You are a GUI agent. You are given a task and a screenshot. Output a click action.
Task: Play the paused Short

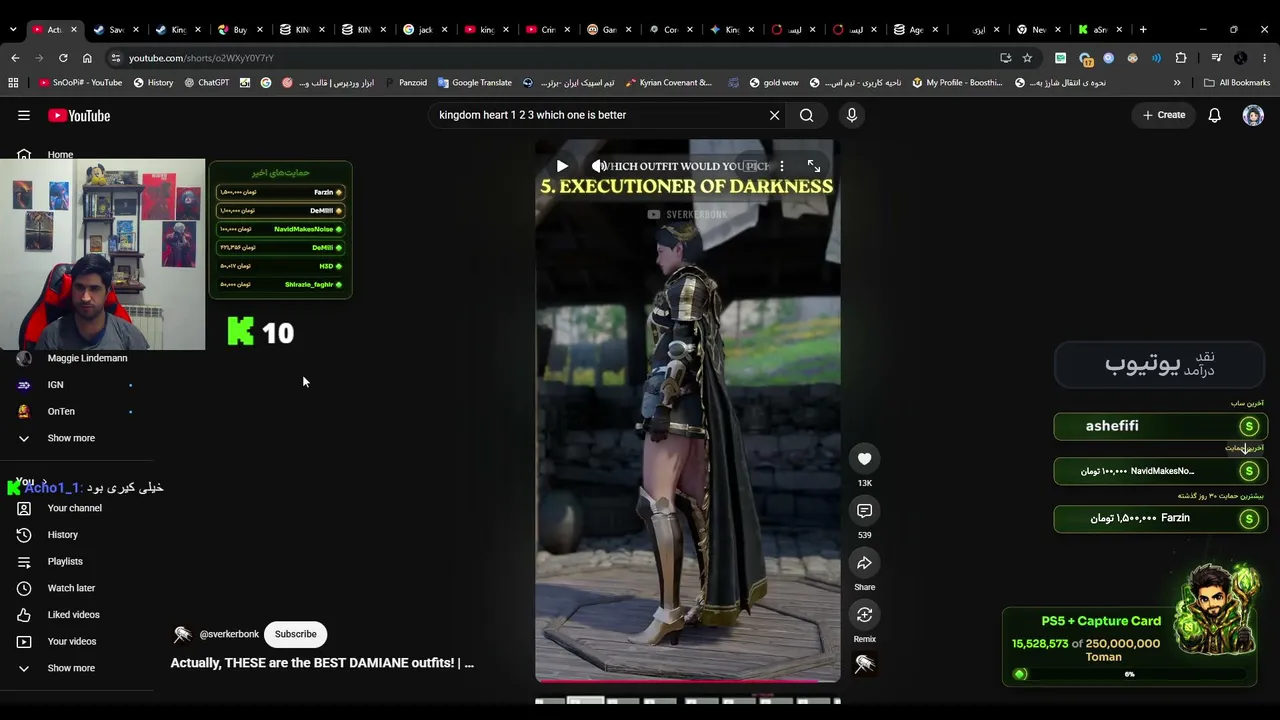[x=562, y=166]
